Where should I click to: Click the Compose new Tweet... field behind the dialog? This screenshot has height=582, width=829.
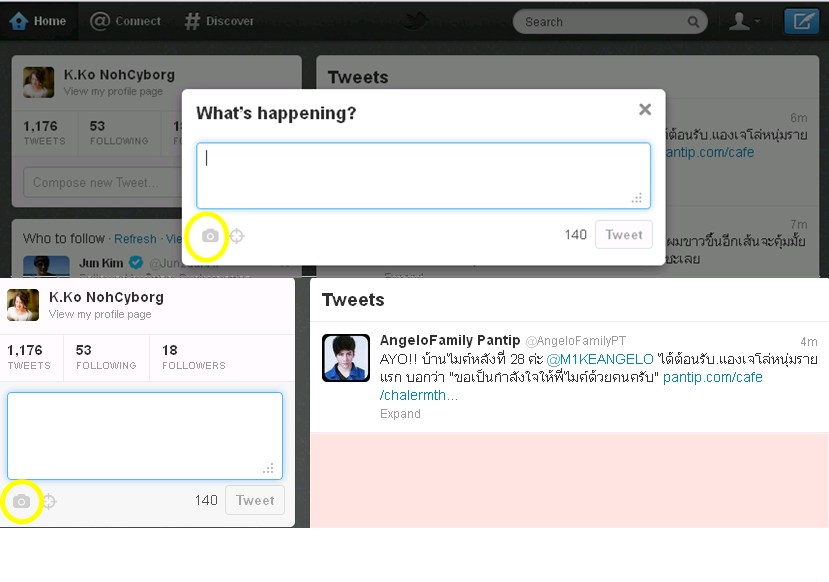click(103, 182)
